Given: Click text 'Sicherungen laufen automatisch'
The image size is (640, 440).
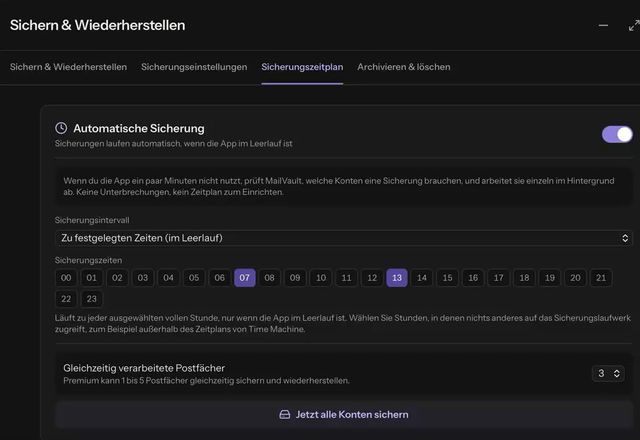Looking at the screenshot, I should (118, 144).
